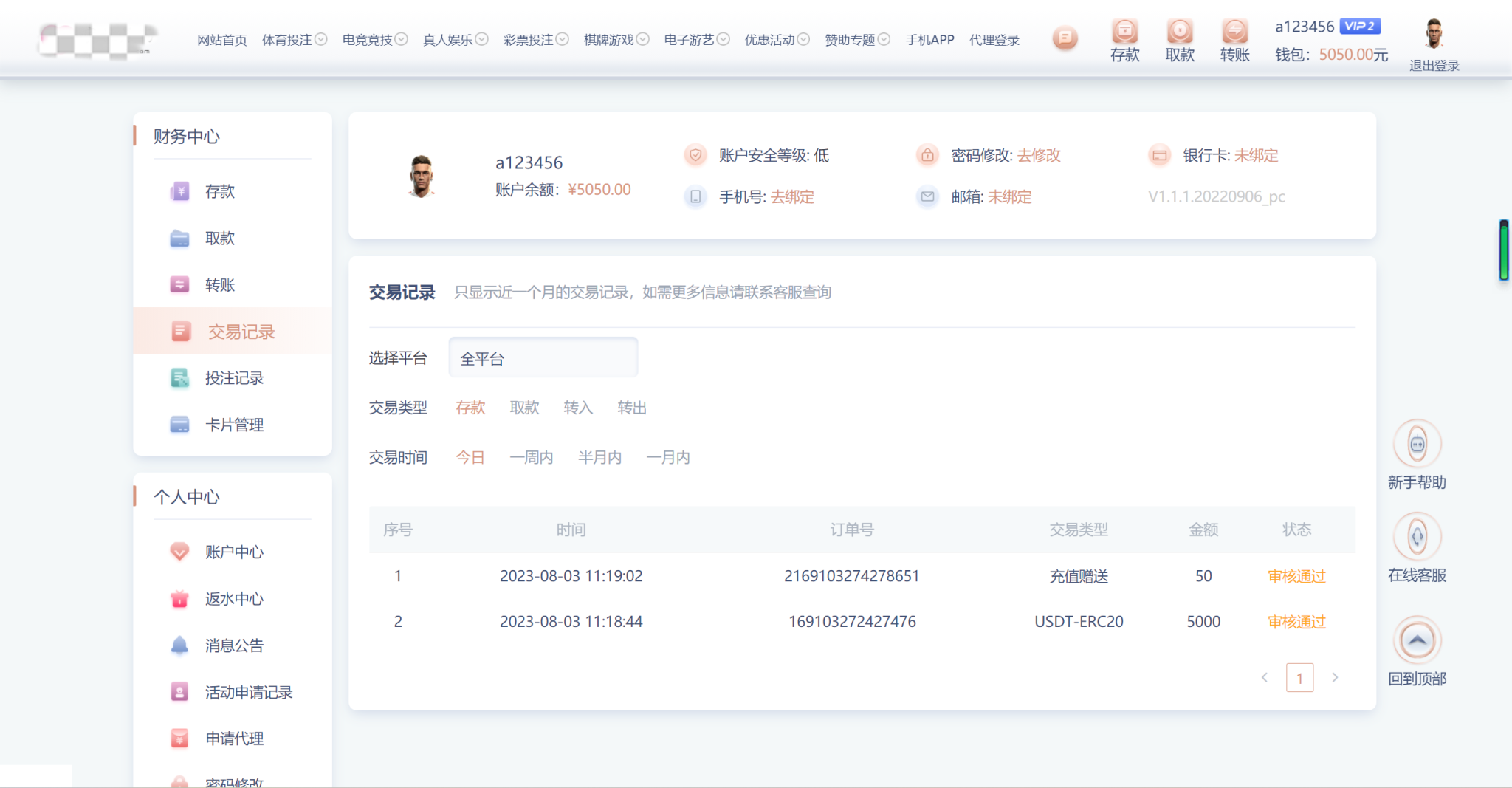Open card management (卡片管理) in sidebar
Viewport: 1512px width, 788px height.
click(233, 425)
